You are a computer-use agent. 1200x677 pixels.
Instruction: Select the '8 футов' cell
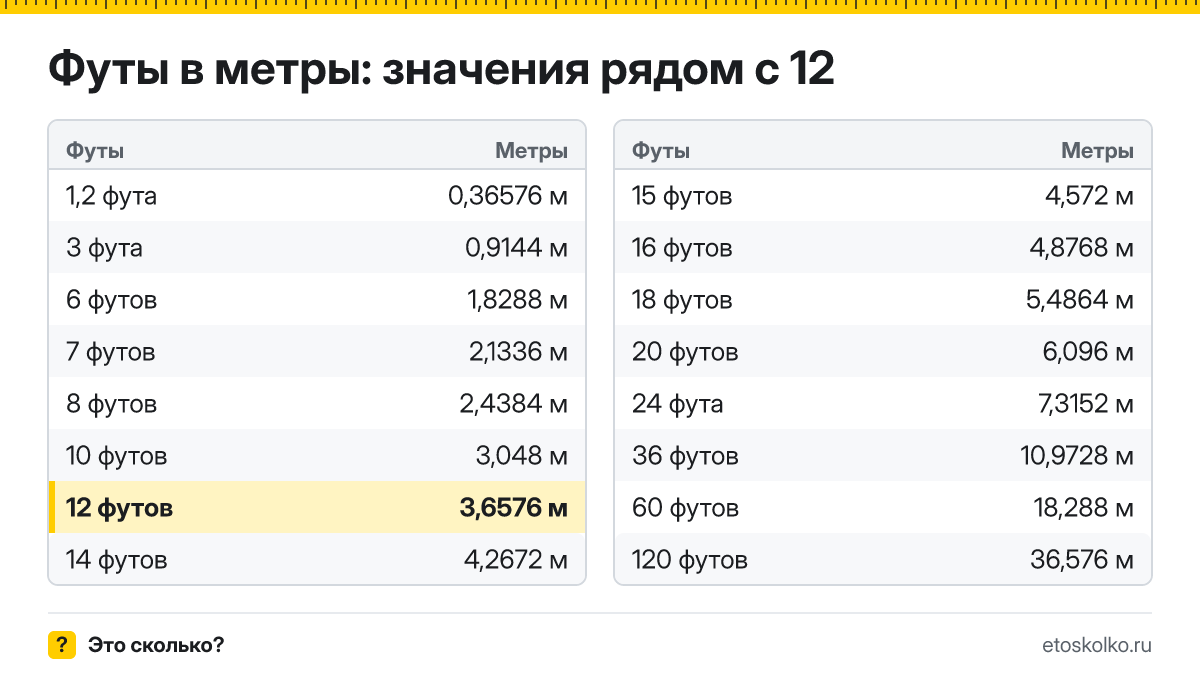click(x=112, y=404)
